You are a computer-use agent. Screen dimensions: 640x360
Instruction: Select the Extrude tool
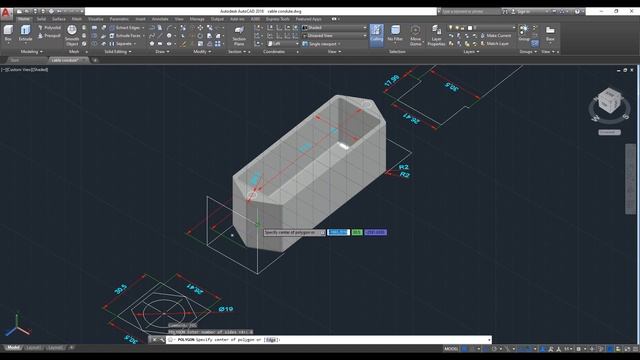(x=25, y=33)
